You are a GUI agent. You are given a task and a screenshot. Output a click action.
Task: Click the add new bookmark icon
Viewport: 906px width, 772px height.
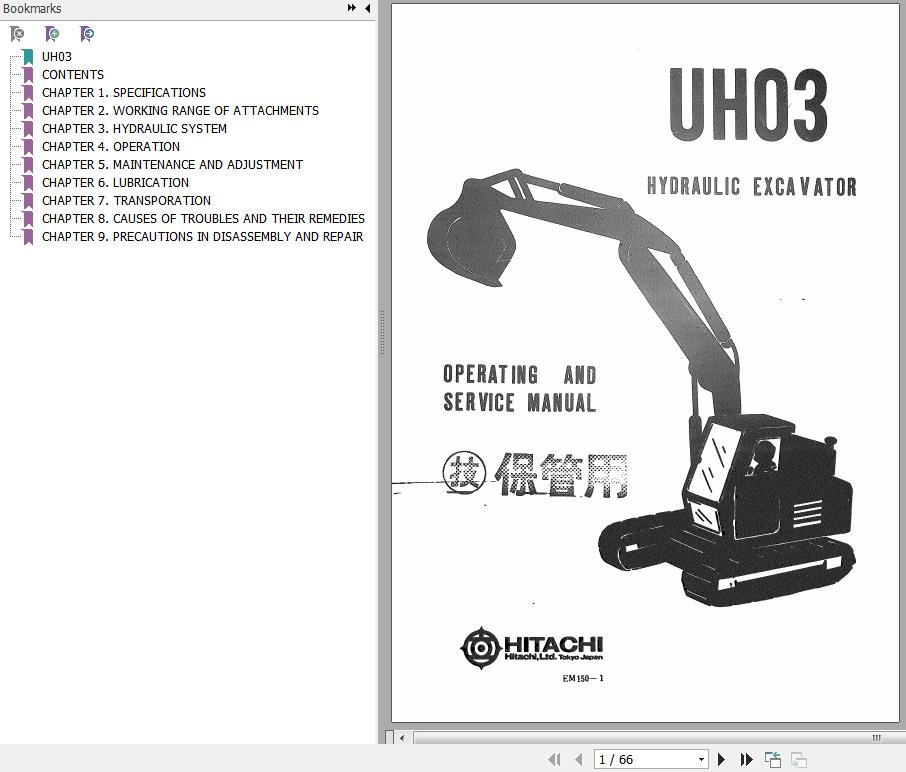pos(52,34)
